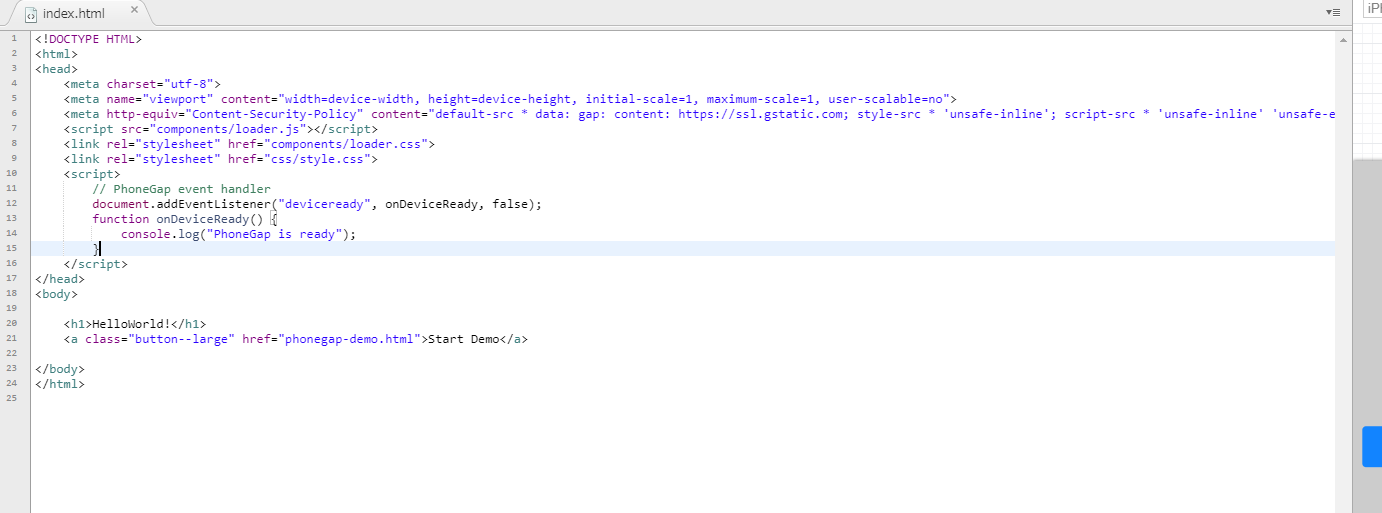Screen dimensions: 1382x513
Task: Click the PhoneGap event handler comment
Action: [x=181, y=189]
